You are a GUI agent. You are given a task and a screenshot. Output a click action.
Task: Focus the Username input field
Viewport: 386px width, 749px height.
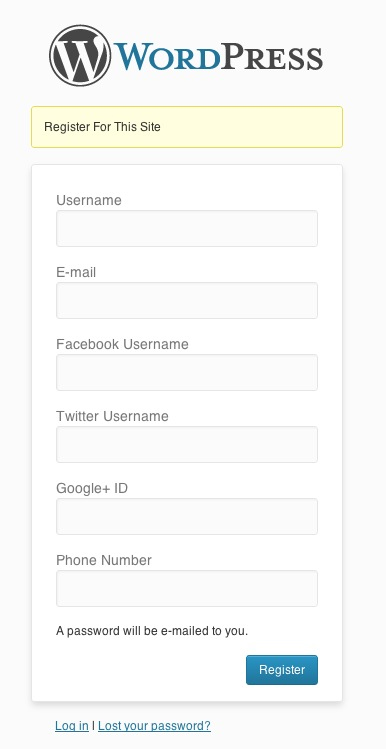pyautogui.click(x=187, y=228)
